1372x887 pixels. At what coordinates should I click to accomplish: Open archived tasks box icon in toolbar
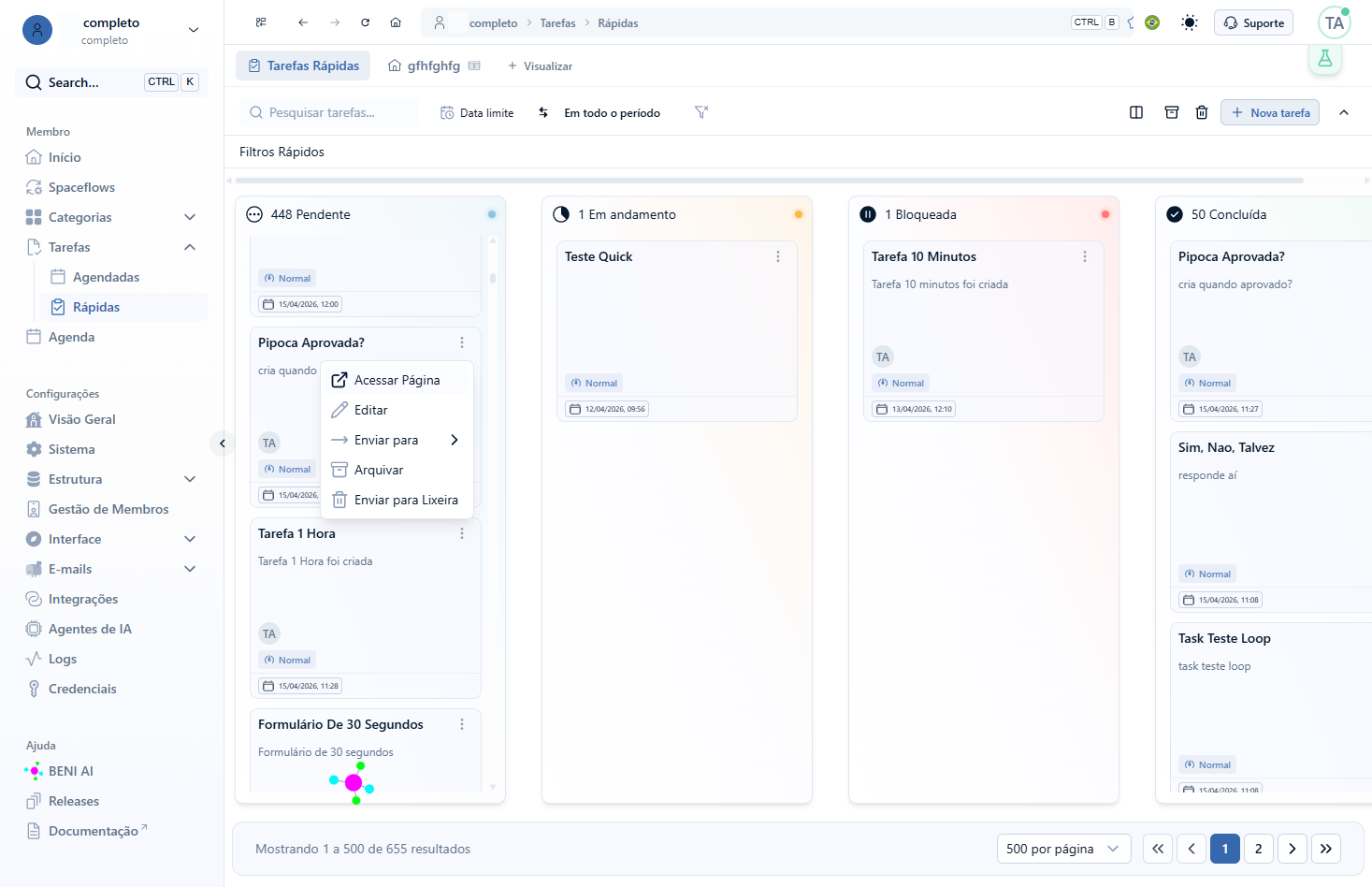tap(1172, 112)
